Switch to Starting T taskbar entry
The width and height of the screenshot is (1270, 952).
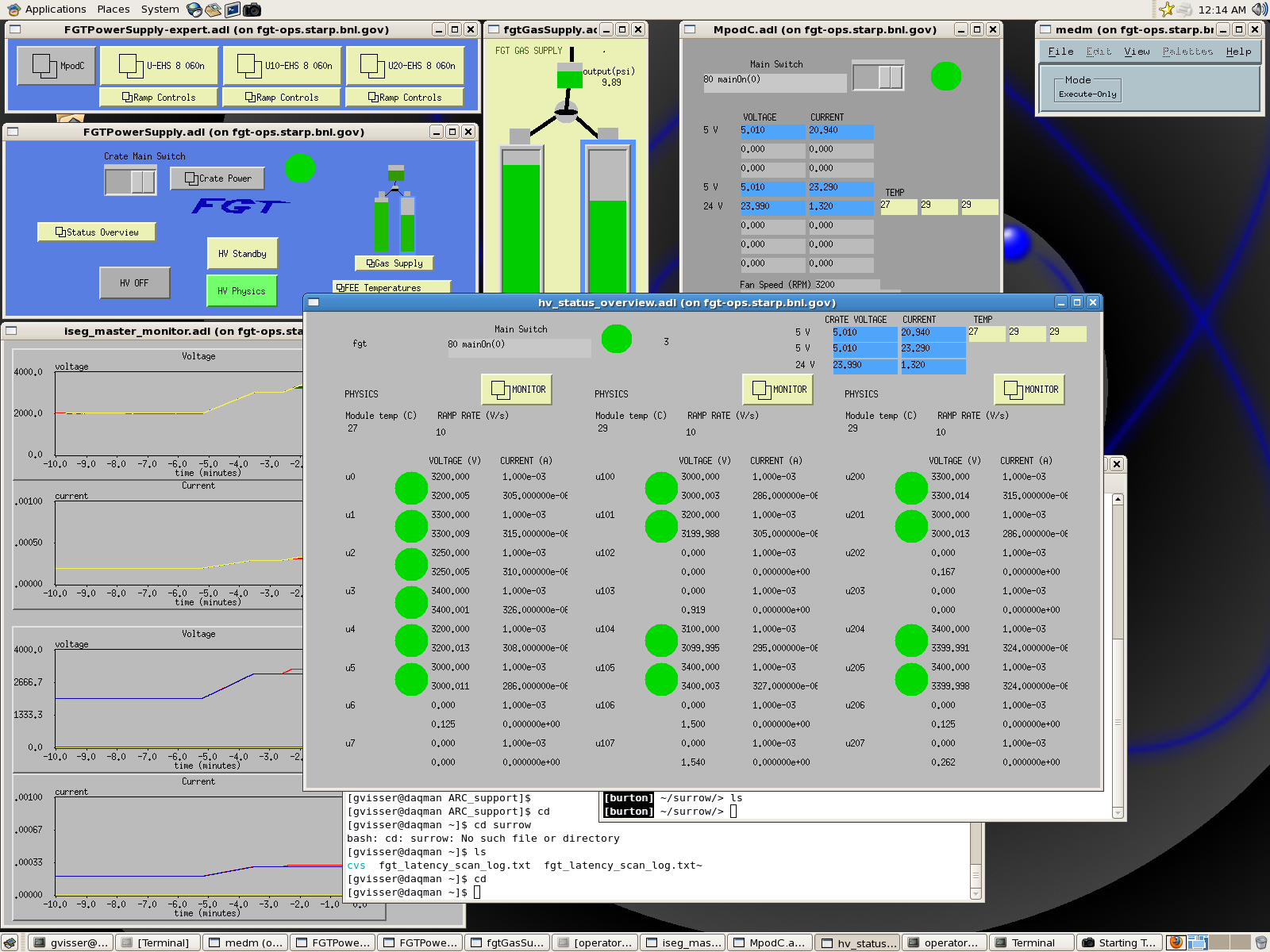[x=1119, y=942]
